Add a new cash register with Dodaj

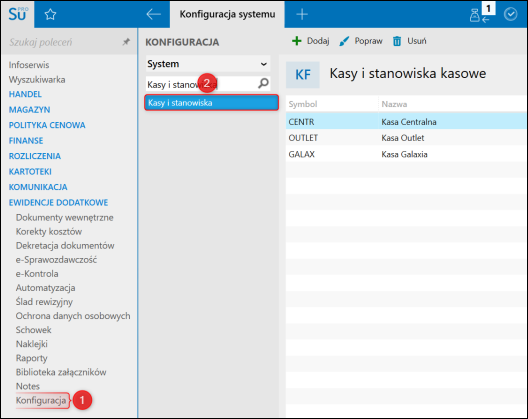(310, 41)
